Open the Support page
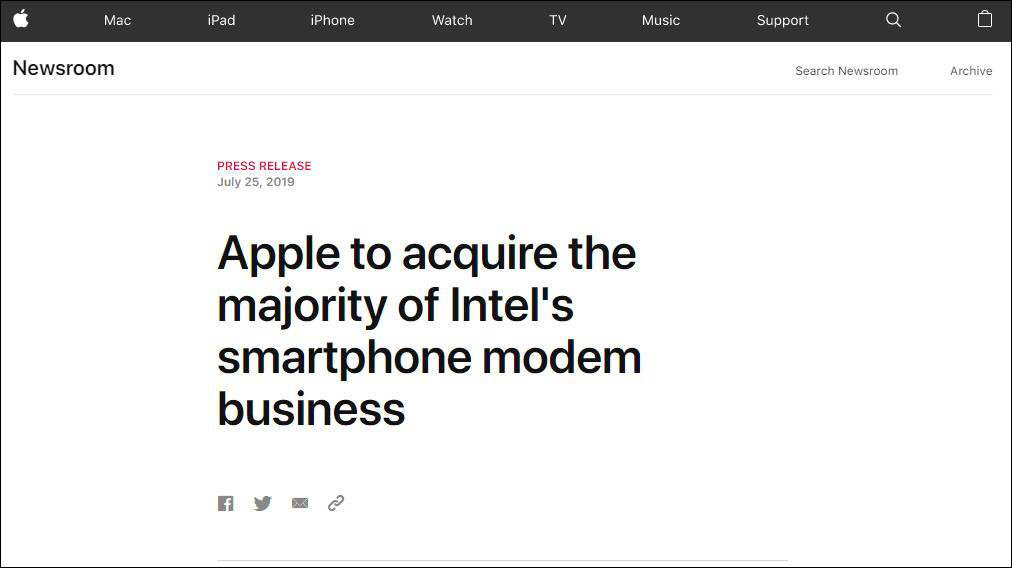Screen dimensions: 1012x568 coord(783,20)
